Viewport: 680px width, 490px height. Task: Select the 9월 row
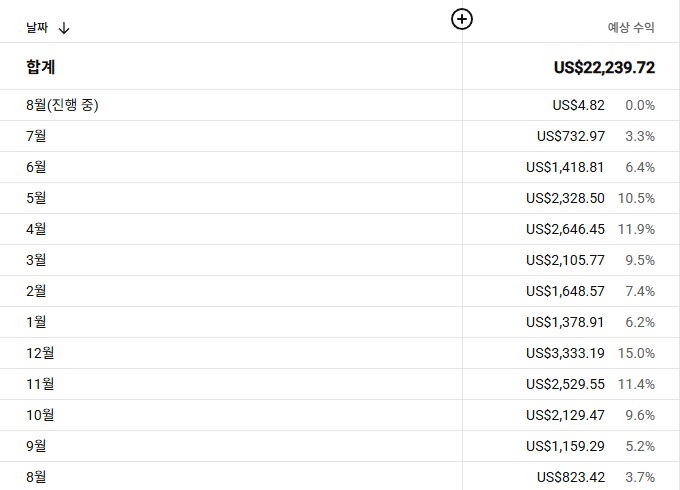340,446
